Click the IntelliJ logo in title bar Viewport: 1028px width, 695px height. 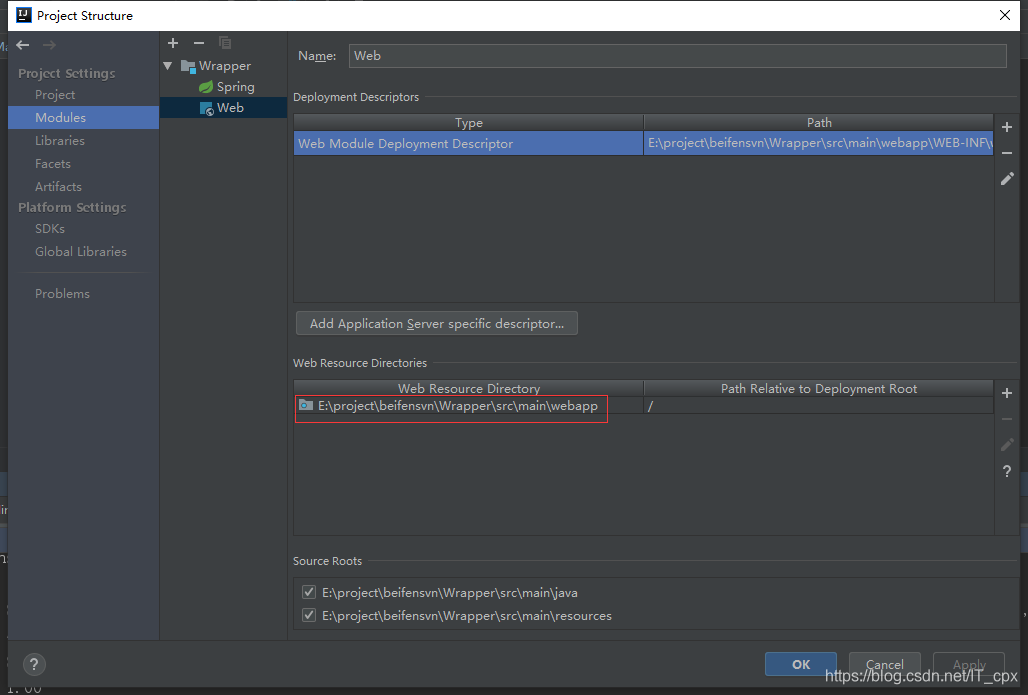pyautogui.click(x=24, y=15)
